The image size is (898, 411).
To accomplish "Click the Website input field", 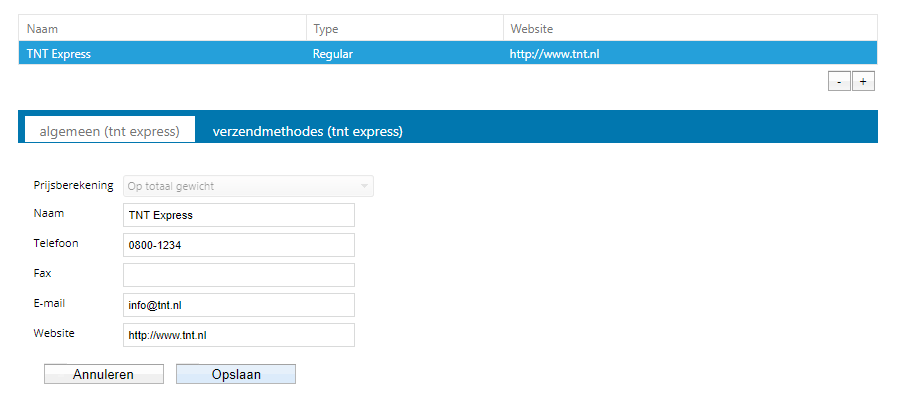I will [239, 335].
